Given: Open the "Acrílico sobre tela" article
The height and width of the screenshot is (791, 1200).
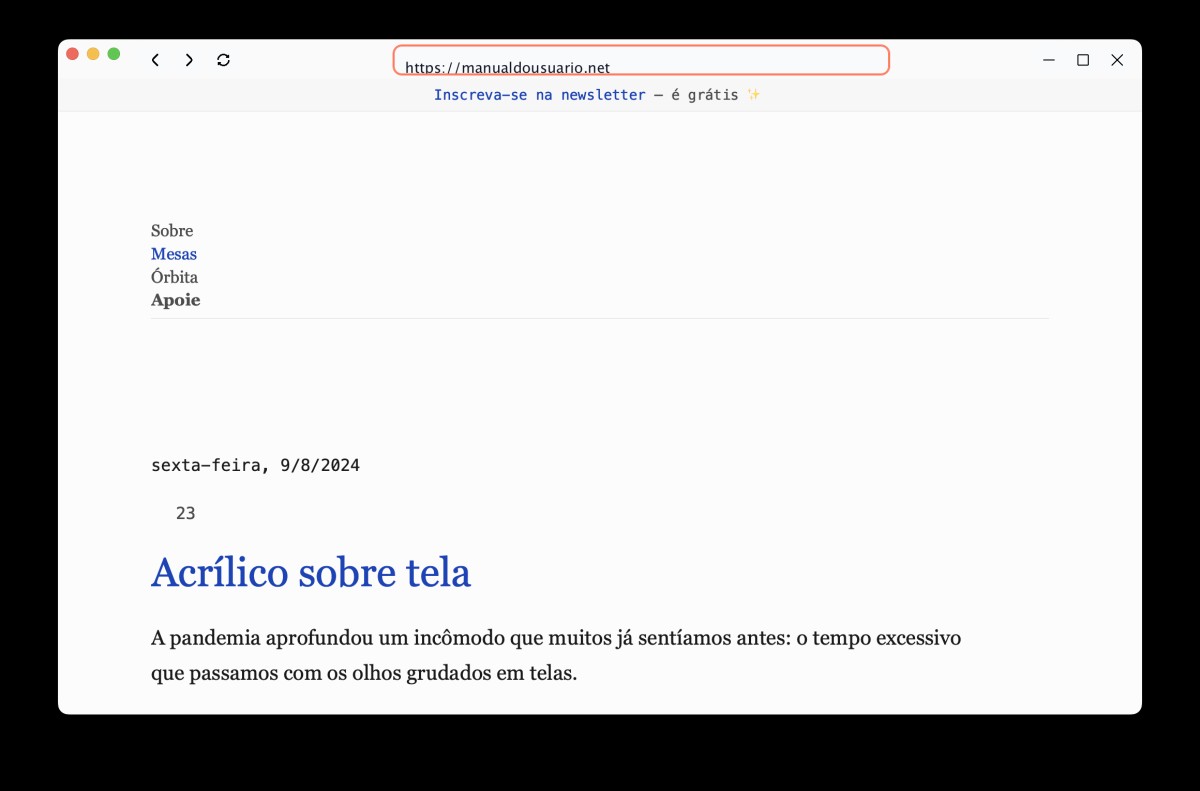Looking at the screenshot, I should click(x=311, y=573).
